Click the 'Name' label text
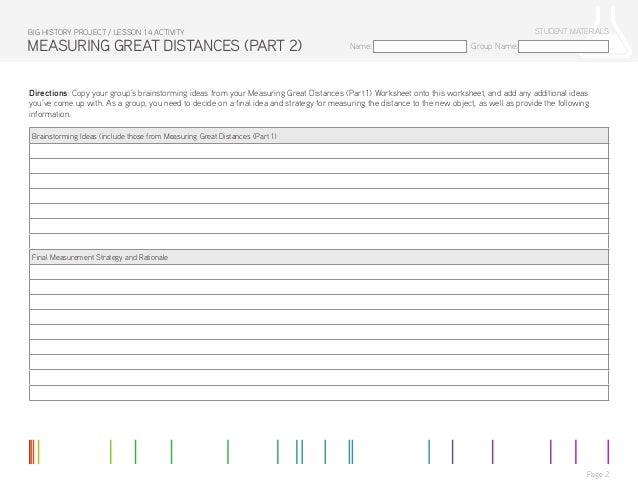The width and height of the screenshot is (638, 493). (360, 46)
